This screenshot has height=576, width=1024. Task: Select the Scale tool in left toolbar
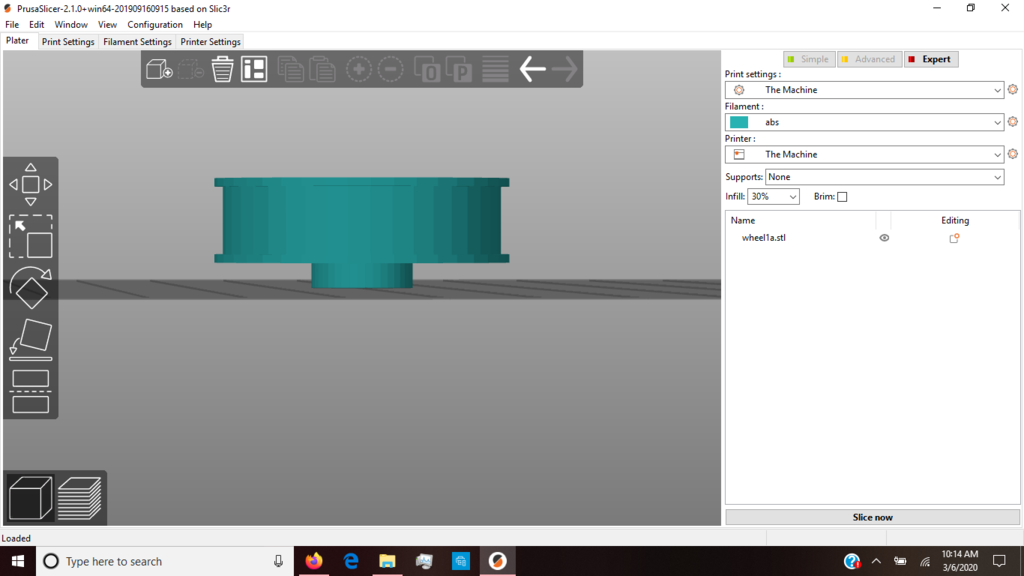click(30, 238)
